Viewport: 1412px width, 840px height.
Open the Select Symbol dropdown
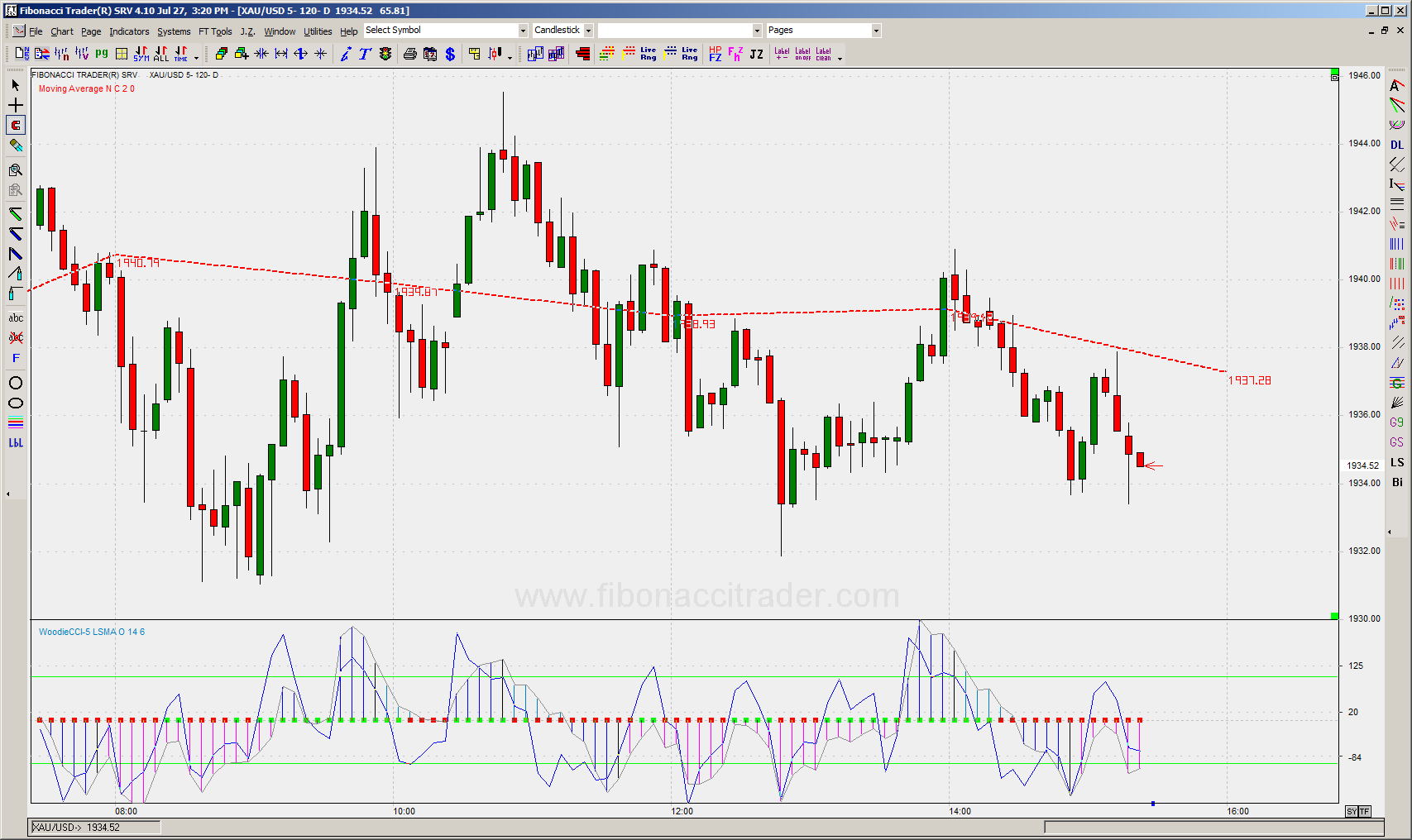[523, 31]
